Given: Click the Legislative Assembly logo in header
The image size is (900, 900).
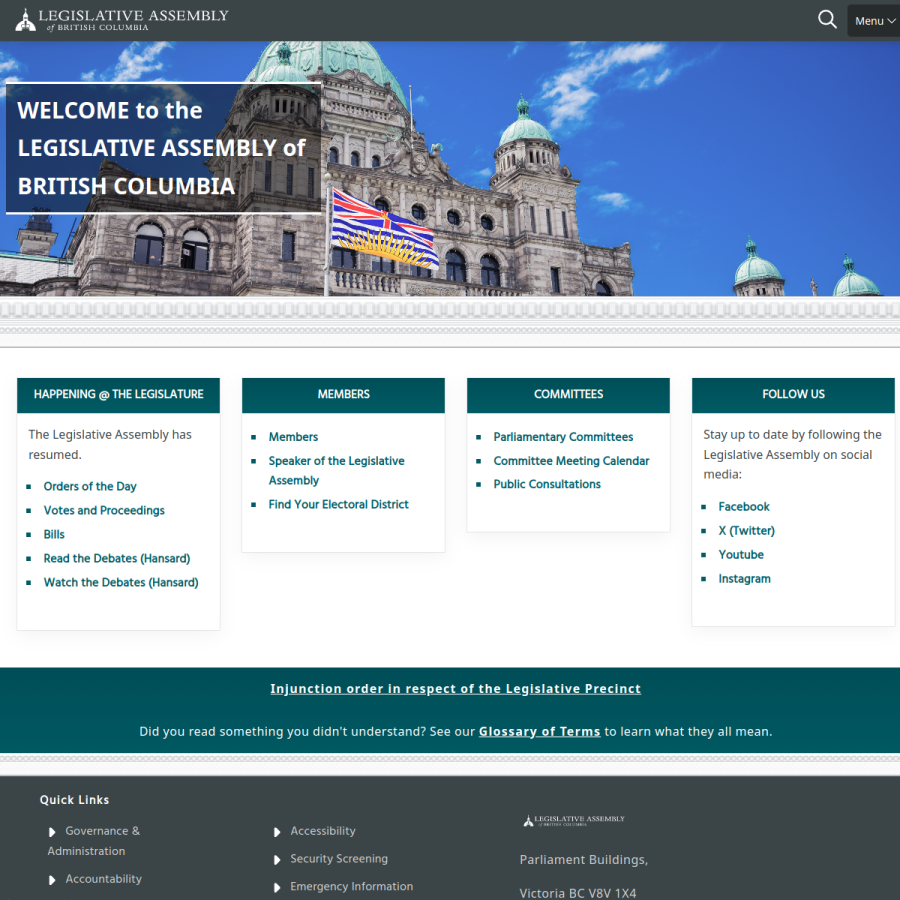Looking at the screenshot, I should tap(122, 20).
